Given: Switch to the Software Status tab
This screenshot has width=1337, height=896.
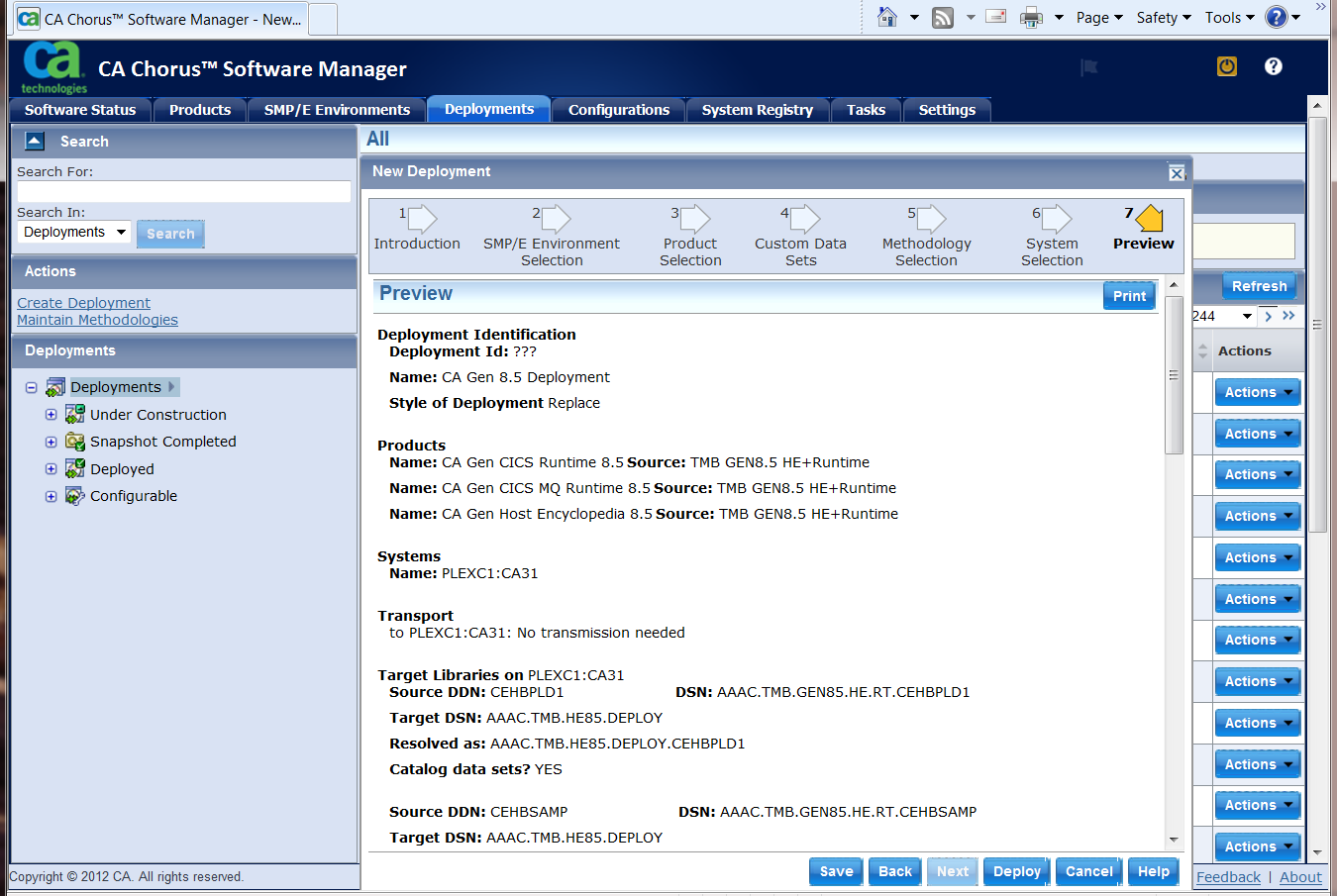Looking at the screenshot, I should 80,110.
